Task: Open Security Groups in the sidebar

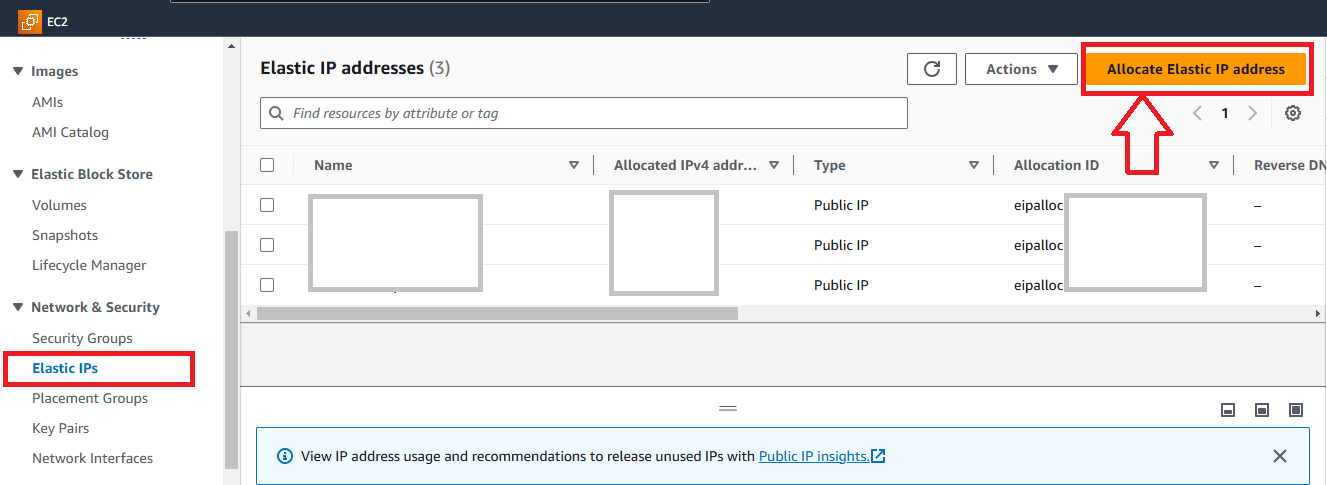Action: 82,338
